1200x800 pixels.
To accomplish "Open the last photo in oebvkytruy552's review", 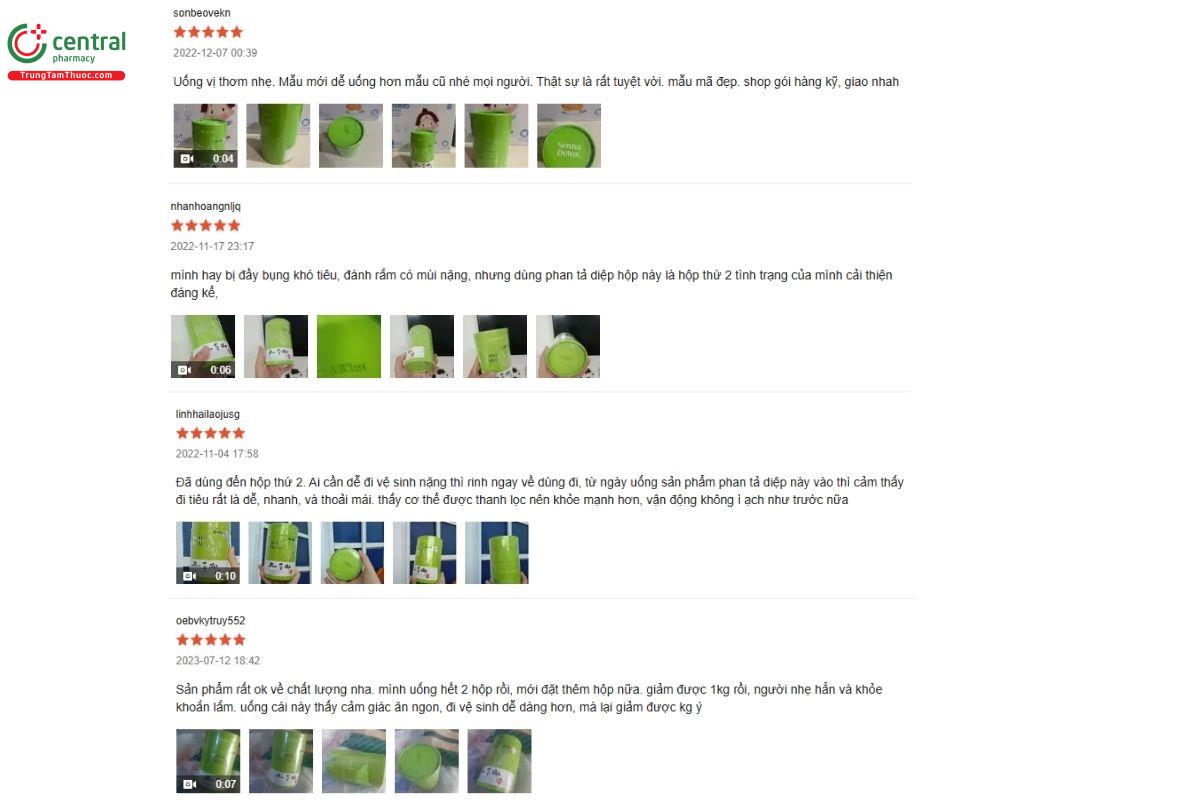I will [x=499, y=760].
